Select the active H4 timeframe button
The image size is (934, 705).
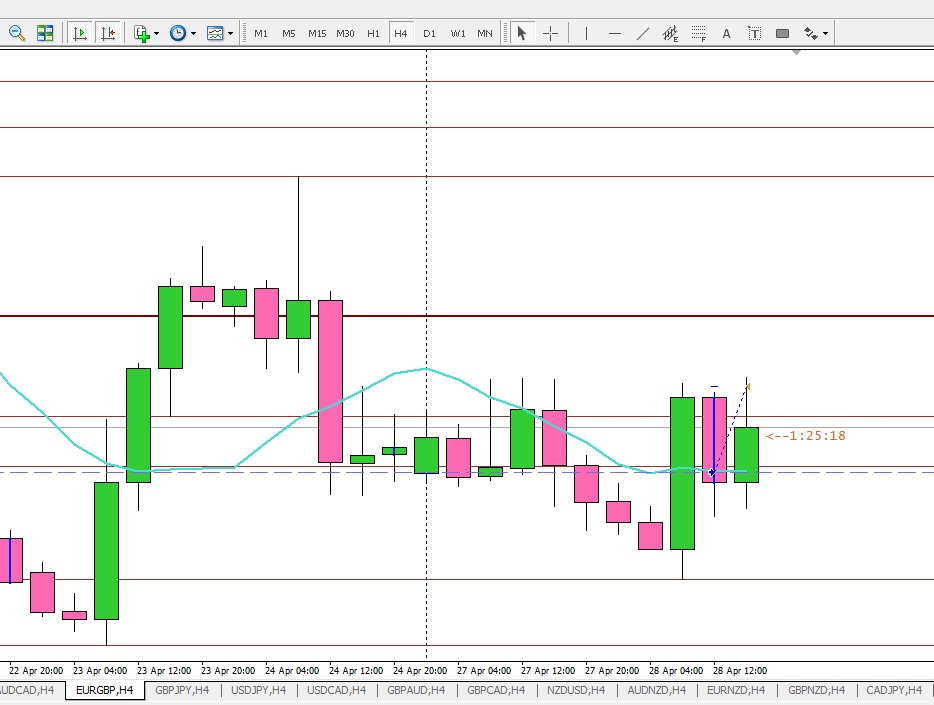401,34
